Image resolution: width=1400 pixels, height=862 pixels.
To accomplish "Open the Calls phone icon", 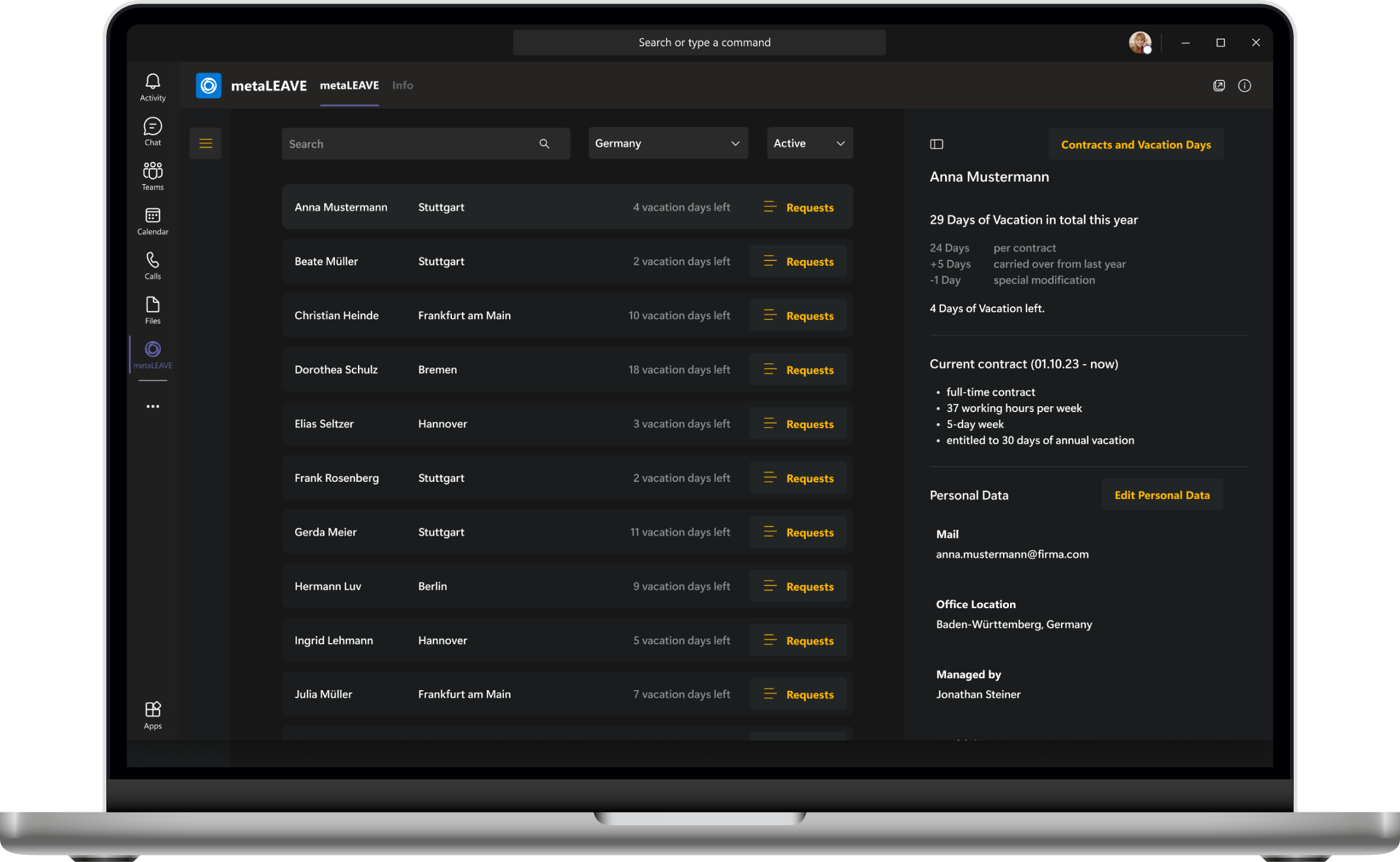I will [x=152, y=265].
